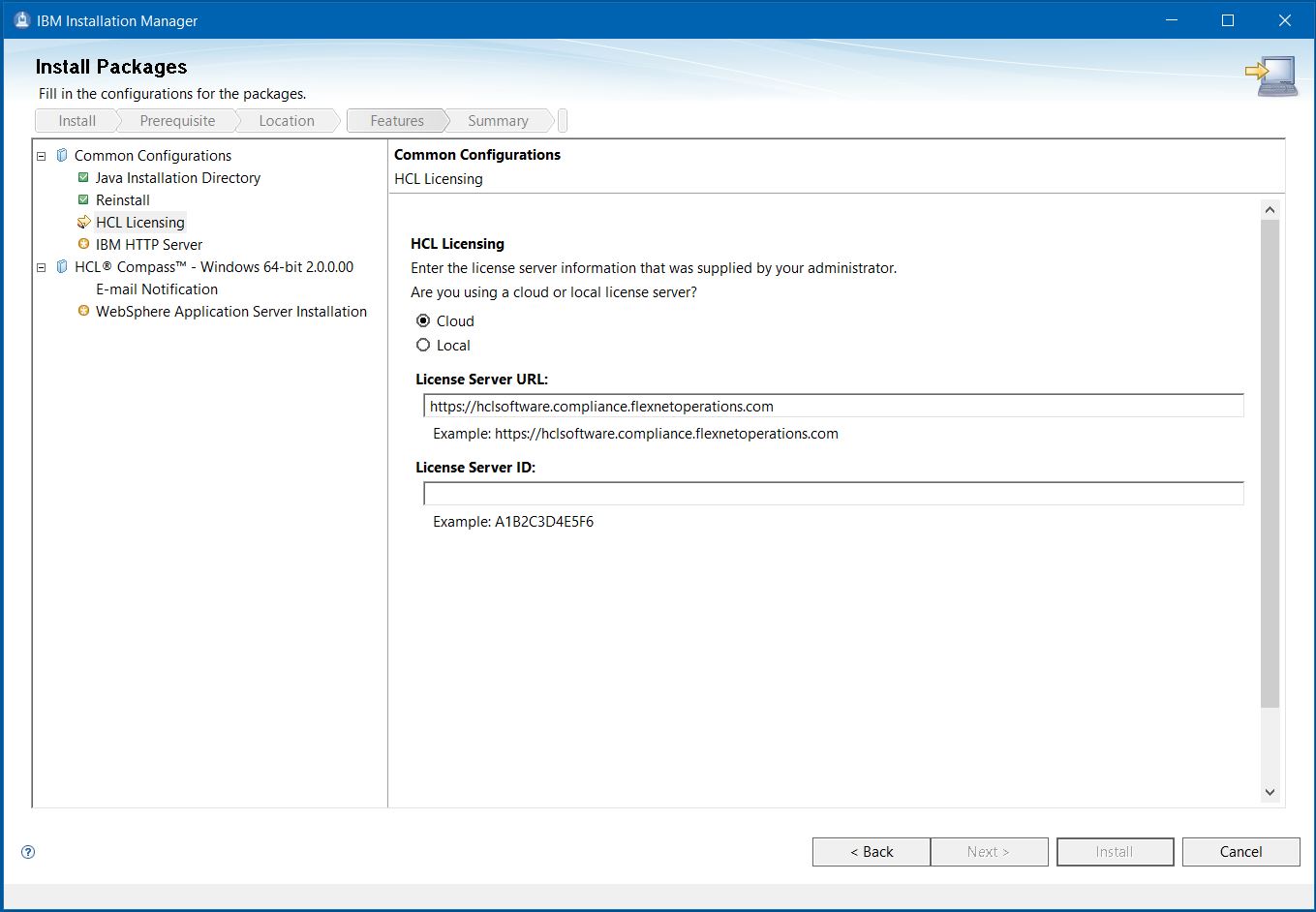Viewport: 1316px width, 912px height.
Task: Select Common Configurations tree label
Action: 153,155
